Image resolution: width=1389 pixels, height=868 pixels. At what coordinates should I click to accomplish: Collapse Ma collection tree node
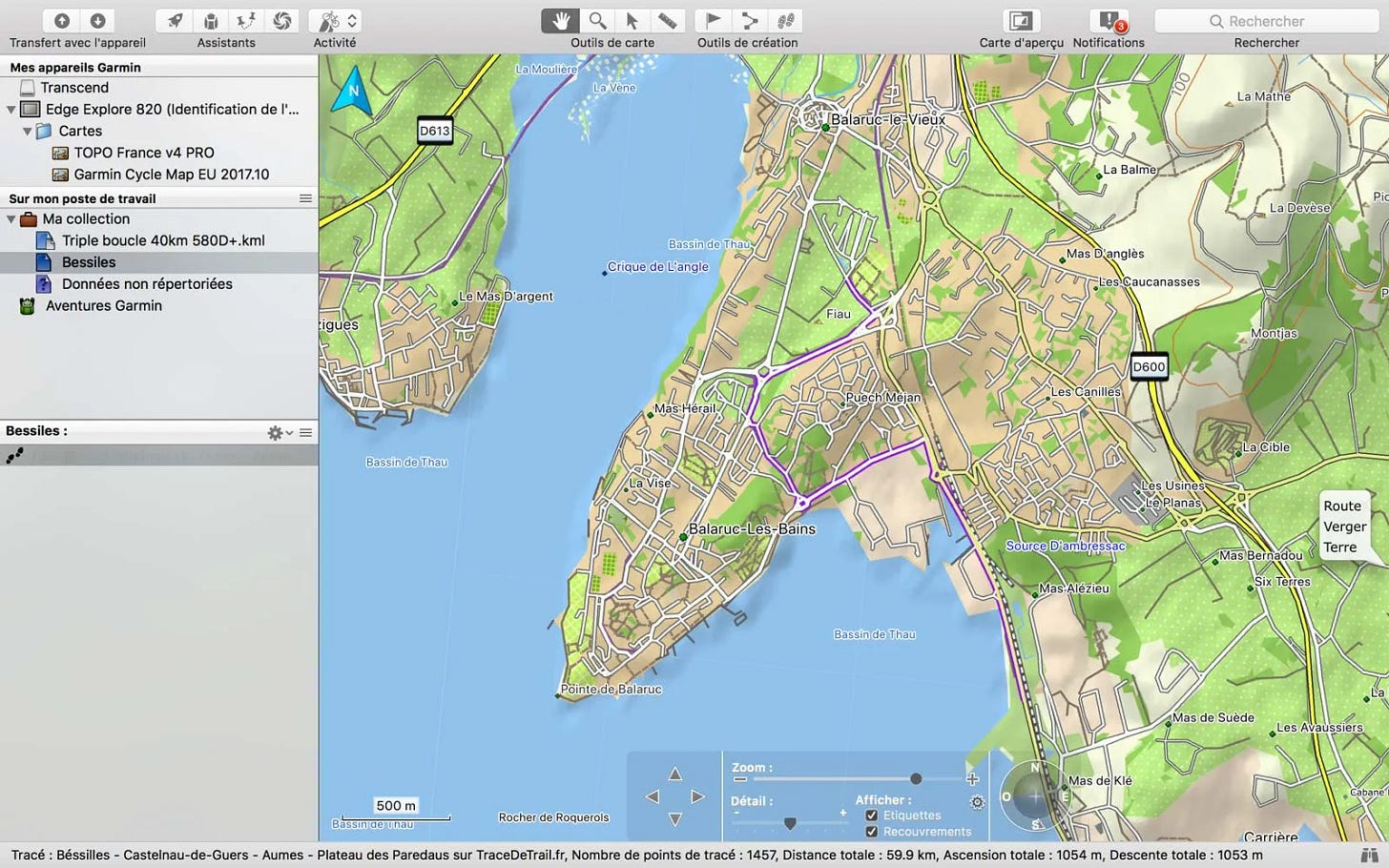pos(10,219)
